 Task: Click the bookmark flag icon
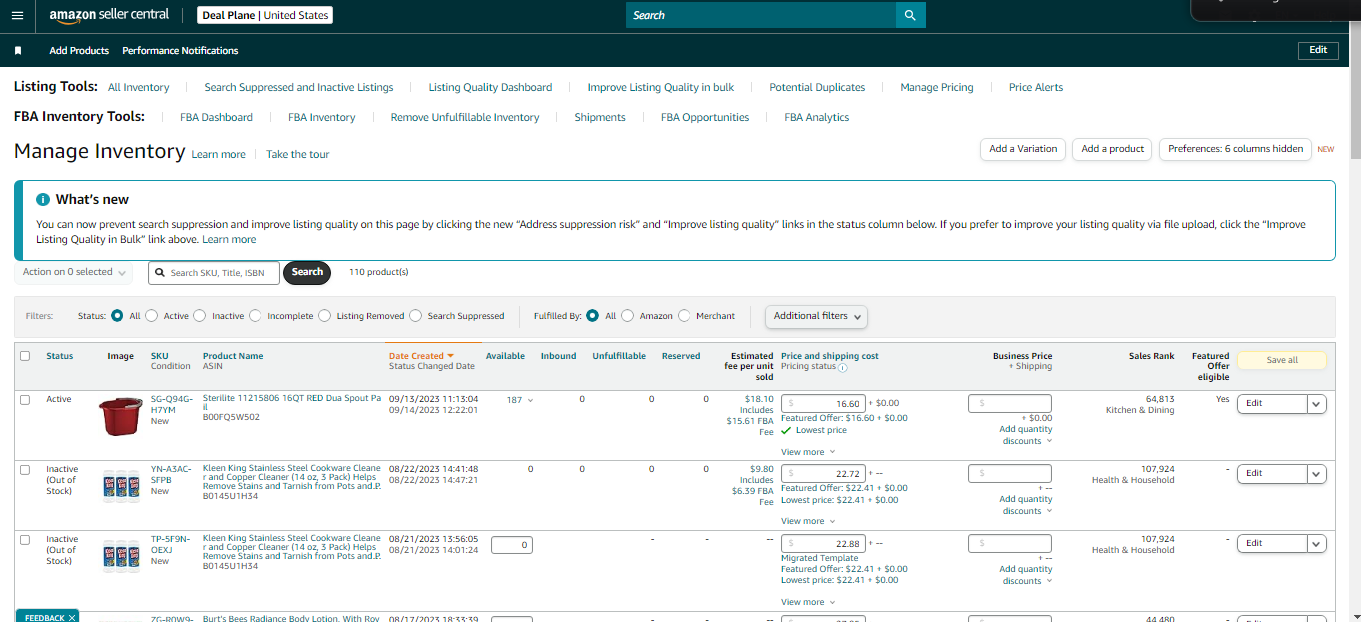[x=18, y=50]
